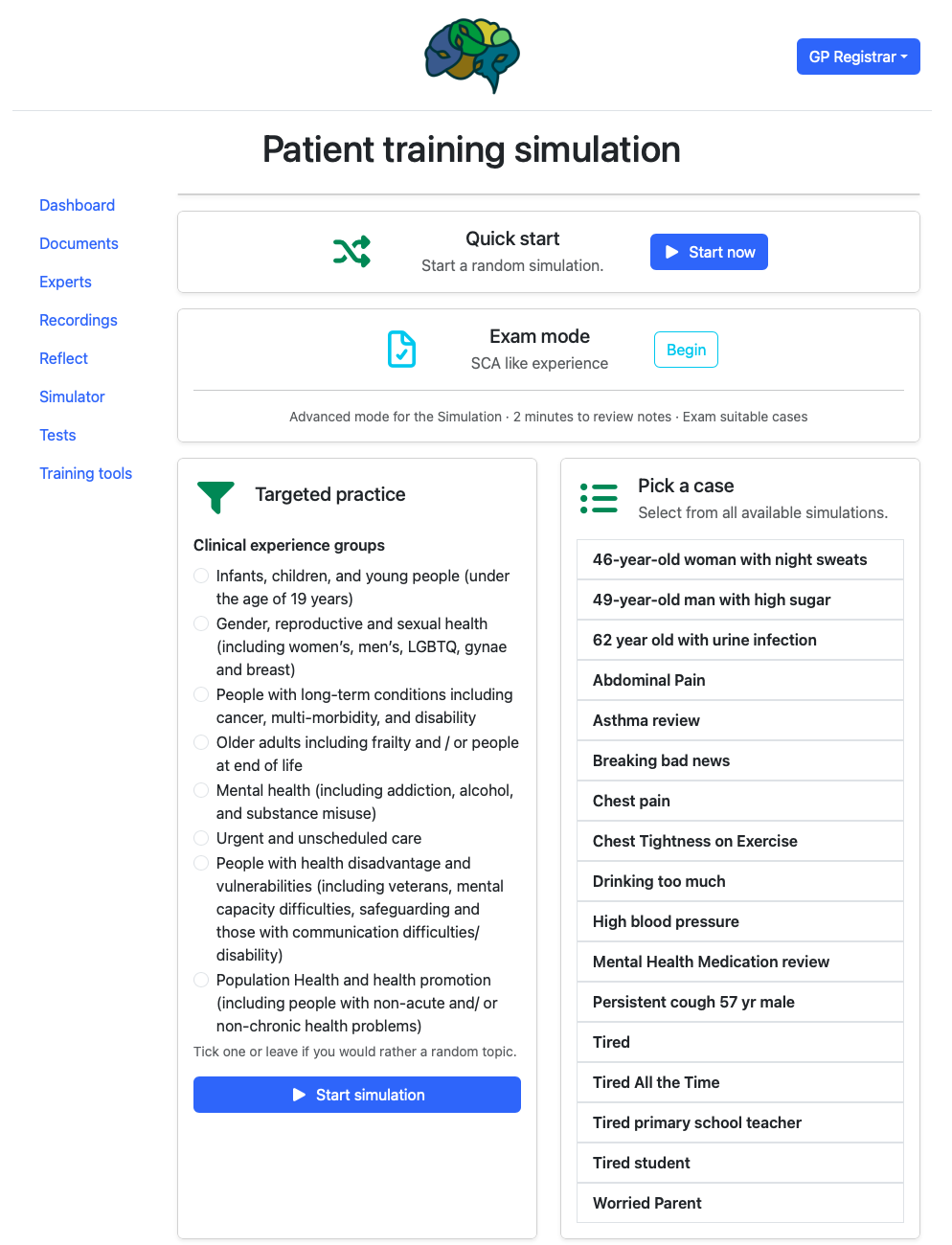Go to Dashboard in the sidebar

coord(77,205)
